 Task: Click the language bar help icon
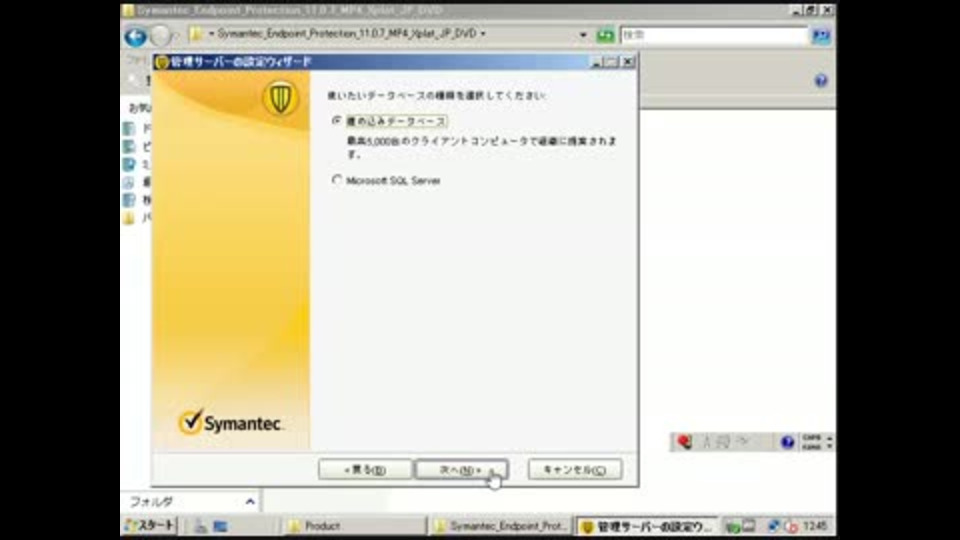pos(787,441)
